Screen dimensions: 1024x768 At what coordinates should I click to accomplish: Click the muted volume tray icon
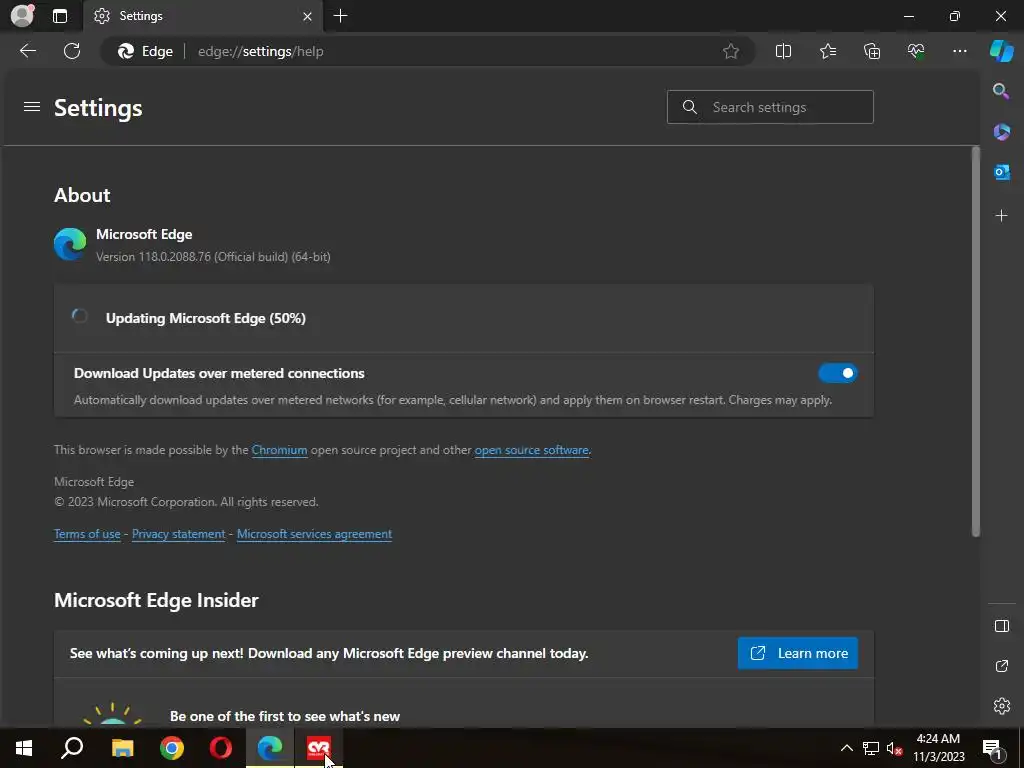(x=895, y=748)
